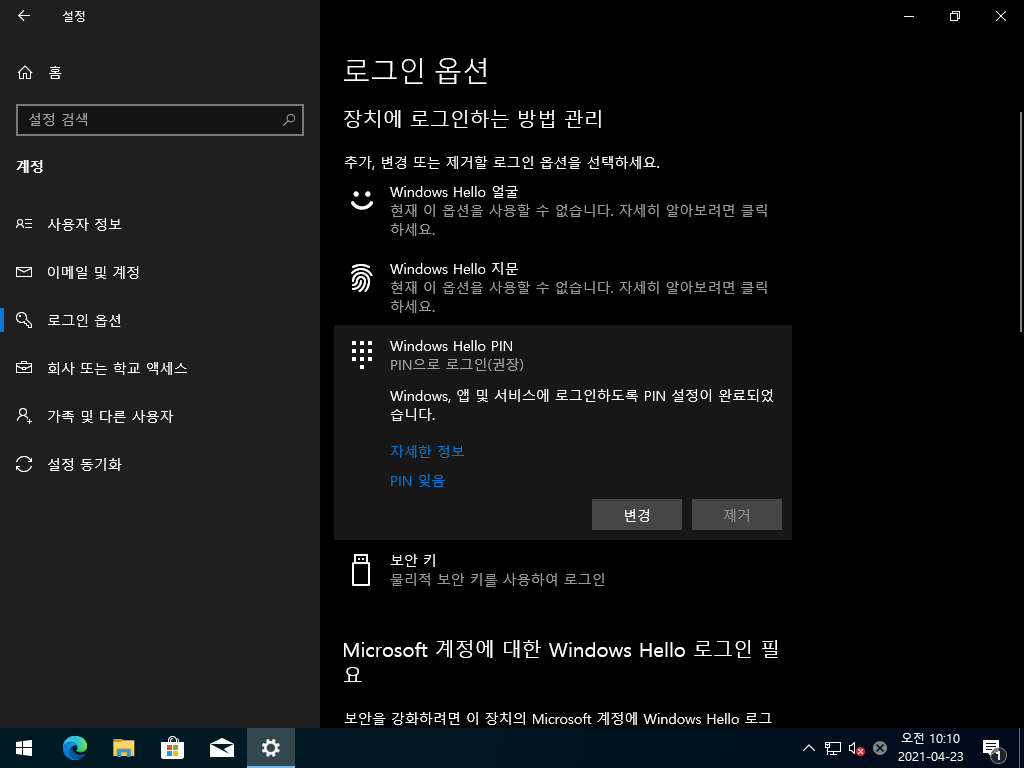Click the network tray icon
This screenshot has width=1024, height=768.
pyautogui.click(x=833, y=748)
